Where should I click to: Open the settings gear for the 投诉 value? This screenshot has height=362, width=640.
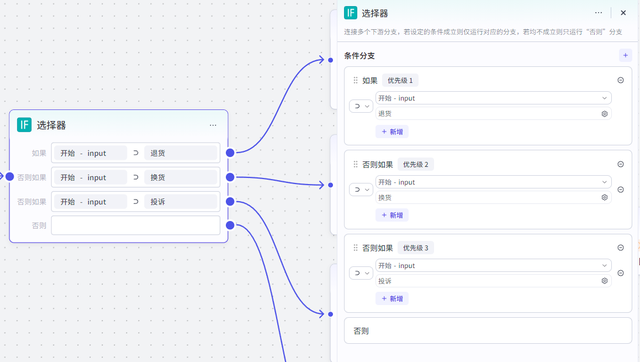[604, 281]
